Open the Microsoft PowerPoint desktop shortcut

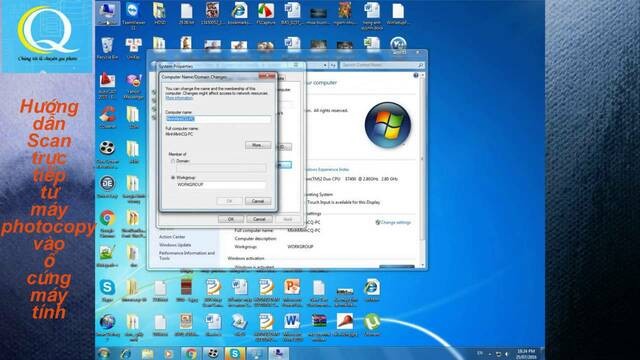tap(292, 292)
